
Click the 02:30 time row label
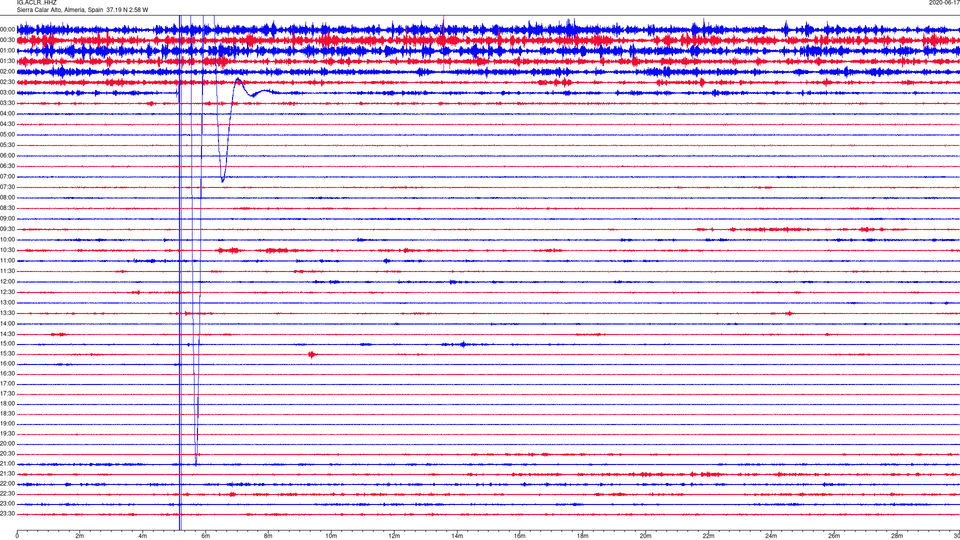click(x=7, y=82)
